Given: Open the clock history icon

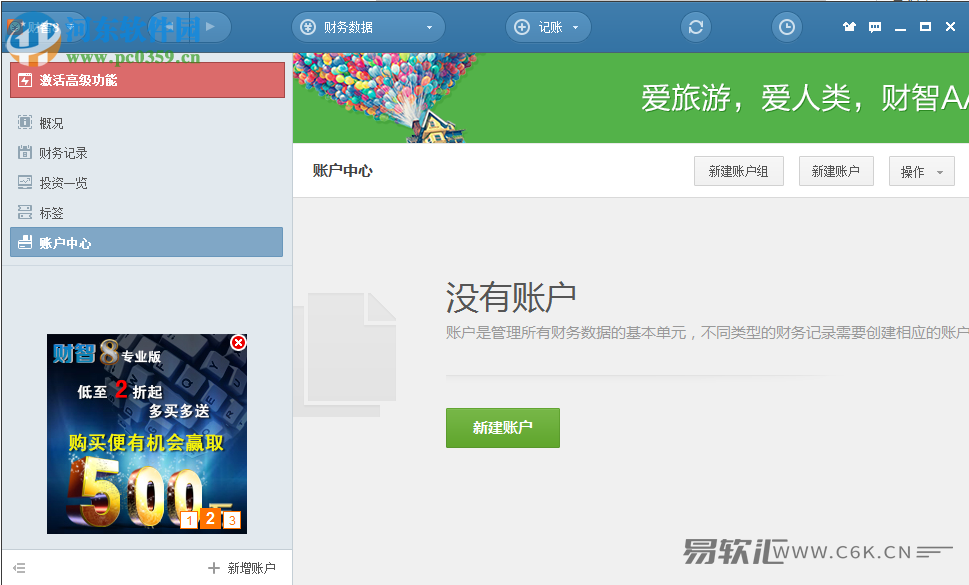Looking at the screenshot, I should (787, 27).
